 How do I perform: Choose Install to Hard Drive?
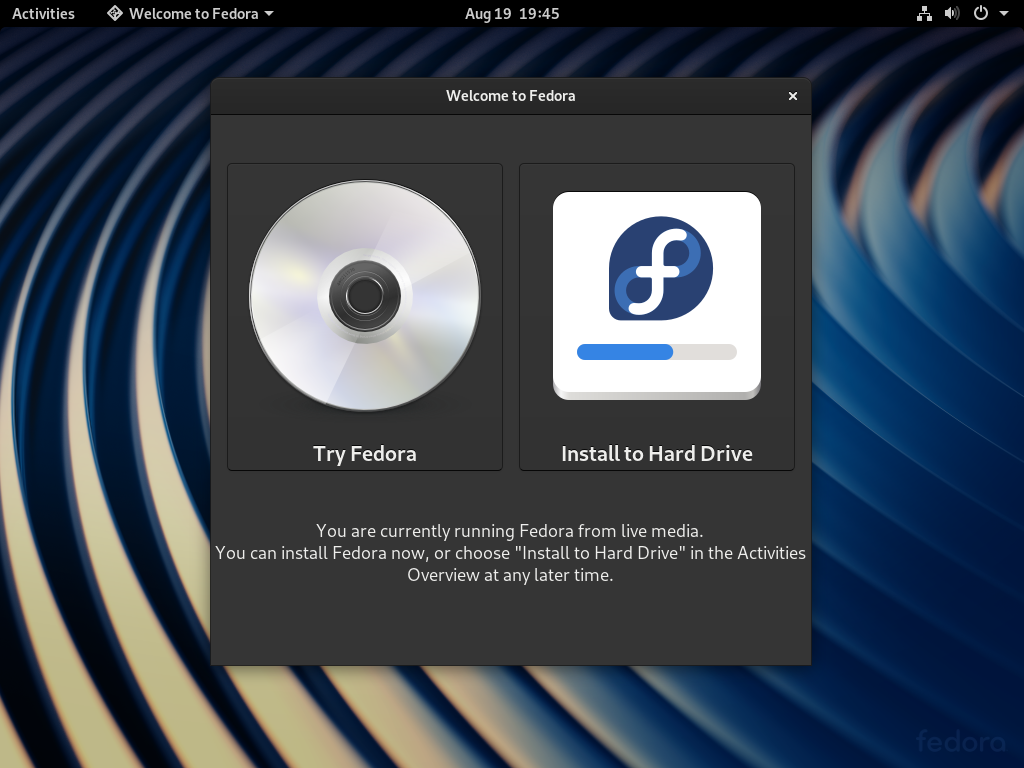(656, 317)
